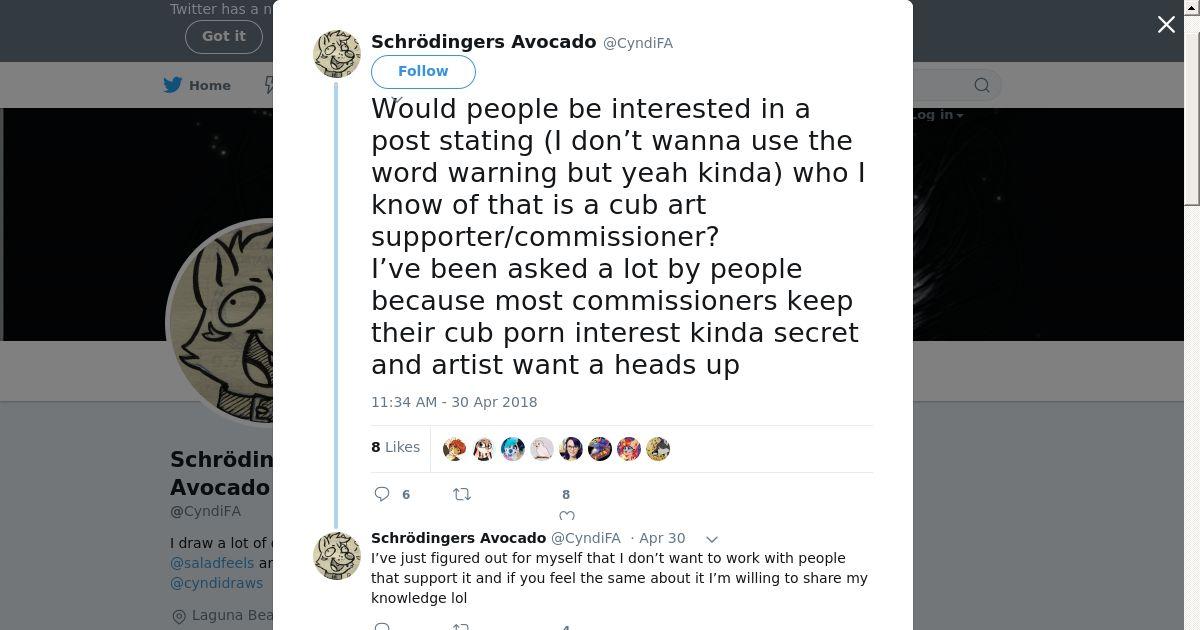The height and width of the screenshot is (630, 1200).
Task: Open the Log in dropdown
Action: tap(936, 115)
